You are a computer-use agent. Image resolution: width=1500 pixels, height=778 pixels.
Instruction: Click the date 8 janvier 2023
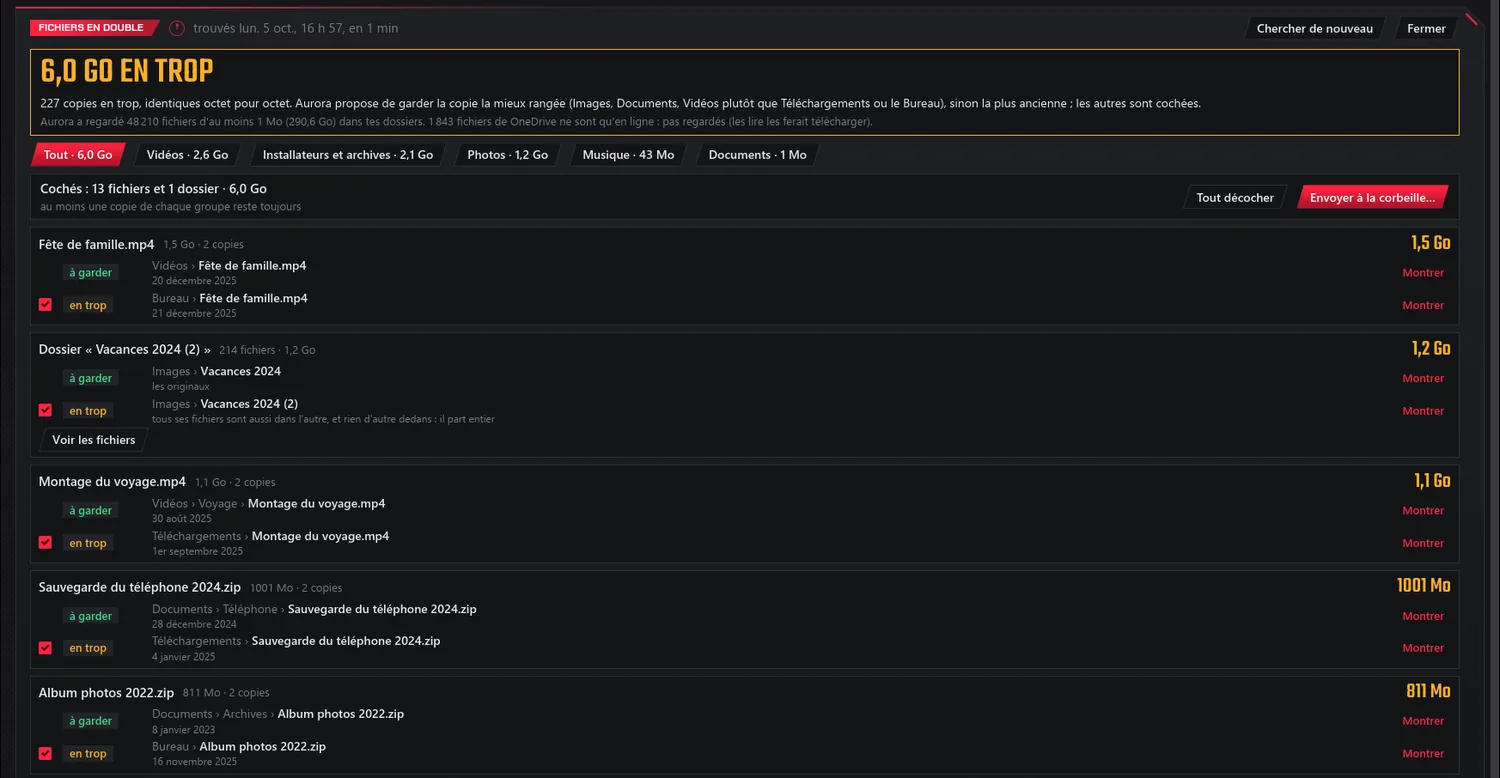coord(184,729)
